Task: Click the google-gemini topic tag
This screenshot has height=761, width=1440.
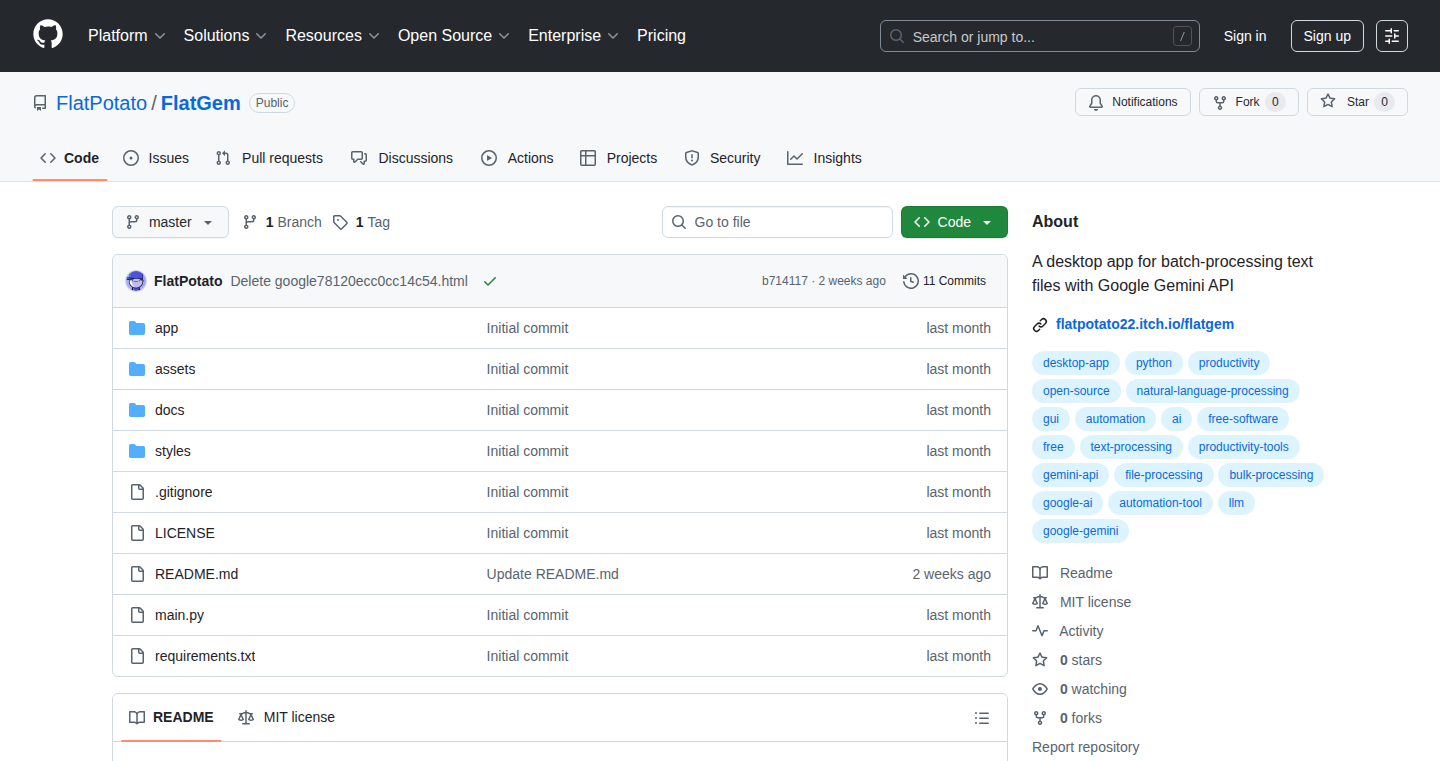Action: (1081, 531)
